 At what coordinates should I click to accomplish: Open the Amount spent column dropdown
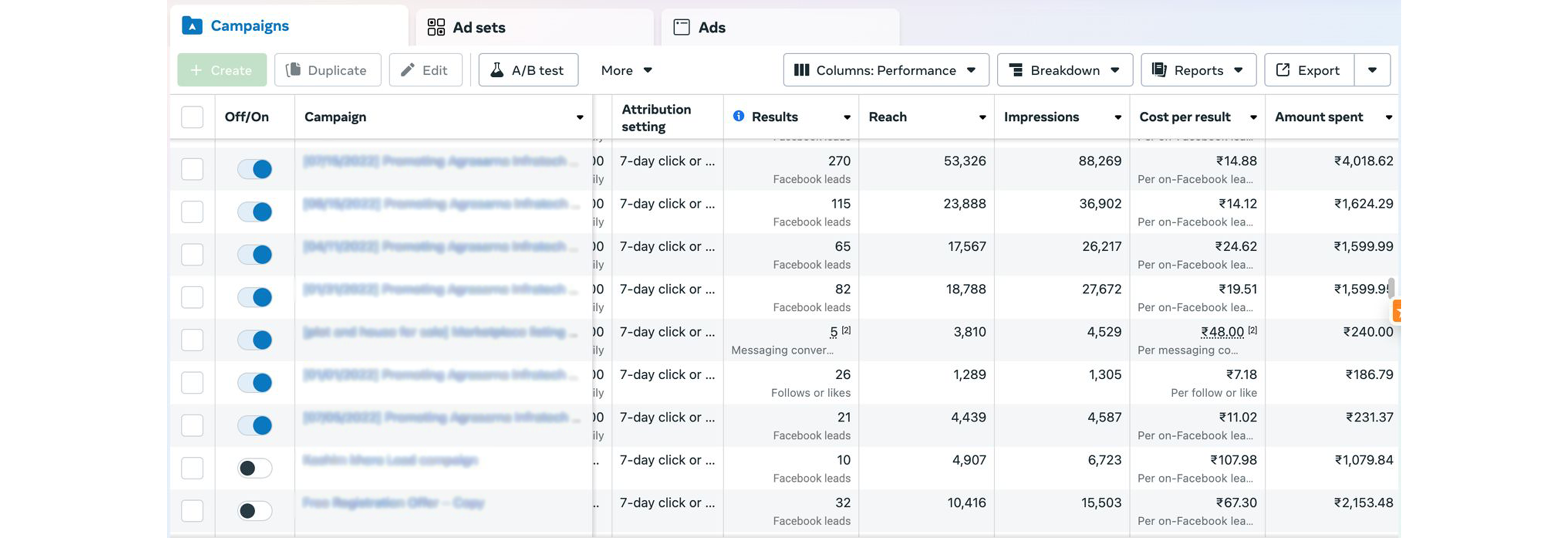click(x=1390, y=117)
